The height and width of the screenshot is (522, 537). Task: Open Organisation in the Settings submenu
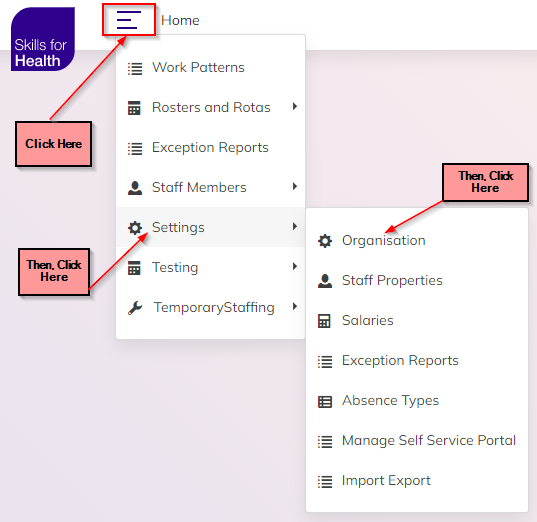[x=417, y=240]
